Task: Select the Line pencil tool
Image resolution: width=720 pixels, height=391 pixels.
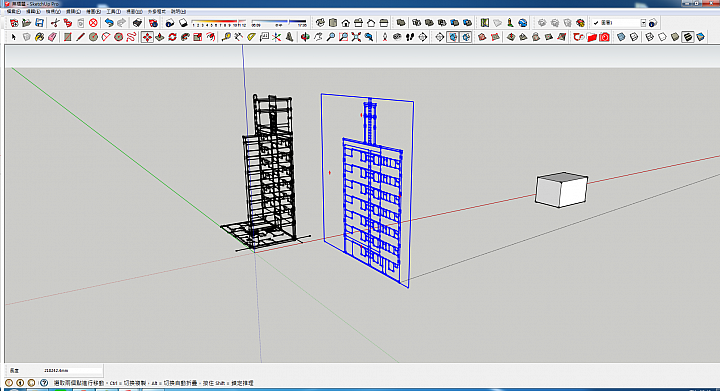Action: [80, 37]
